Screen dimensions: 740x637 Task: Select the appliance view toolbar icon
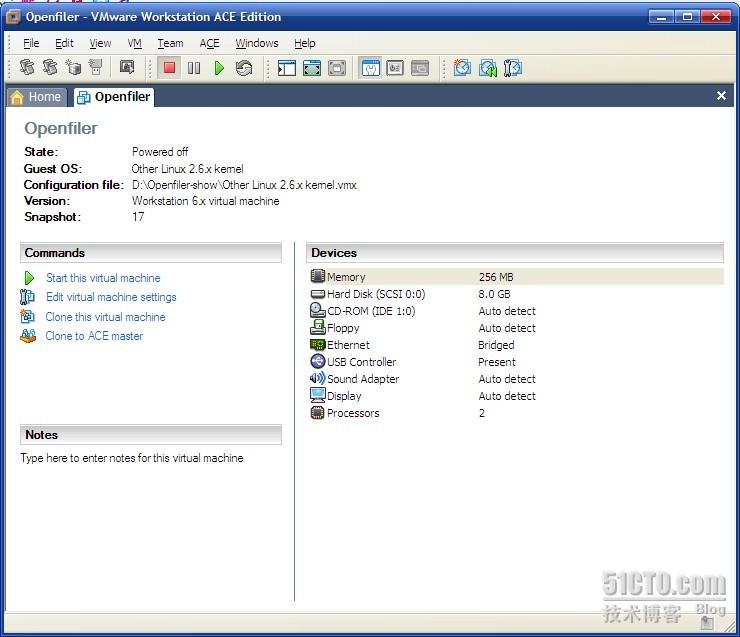[x=395, y=68]
